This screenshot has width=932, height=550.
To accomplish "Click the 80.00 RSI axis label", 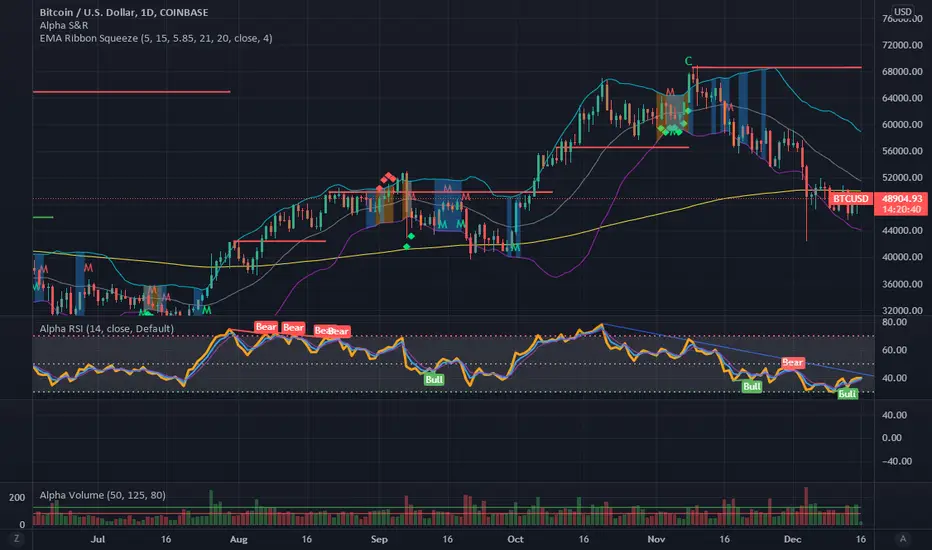I will coord(894,322).
